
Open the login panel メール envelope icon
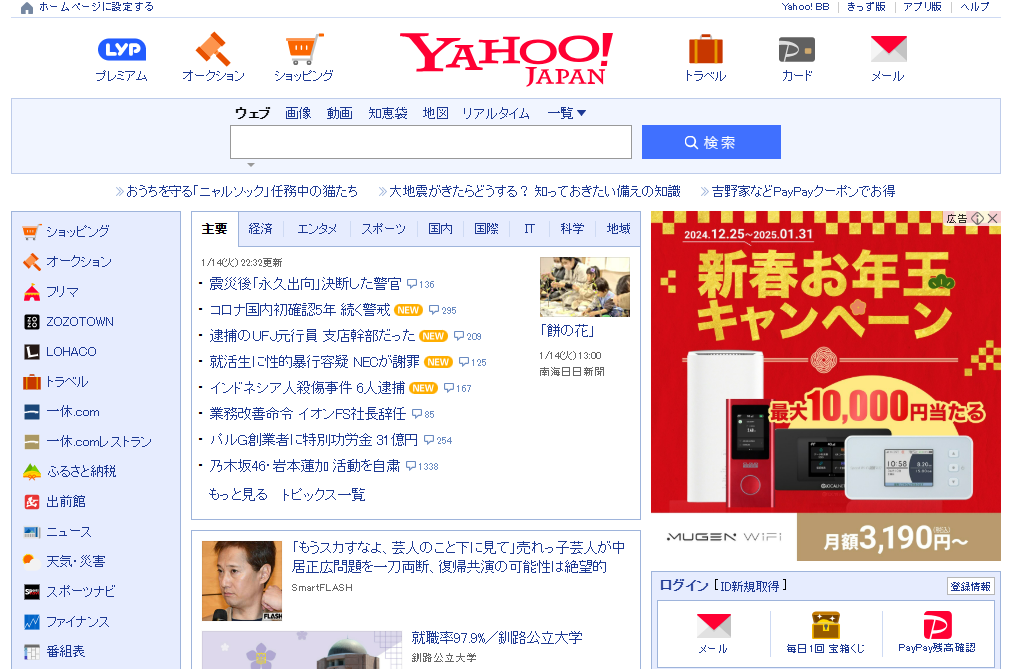point(713,626)
